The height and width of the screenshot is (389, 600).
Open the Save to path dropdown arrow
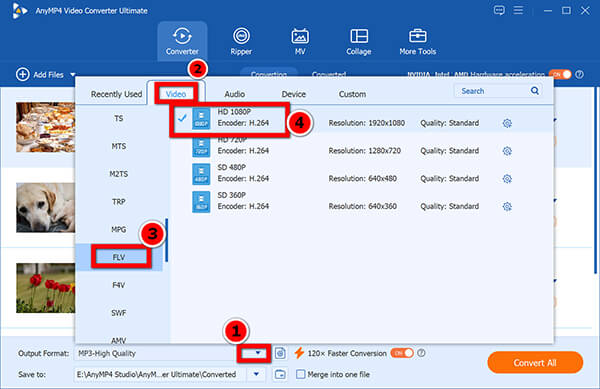(256, 374)
